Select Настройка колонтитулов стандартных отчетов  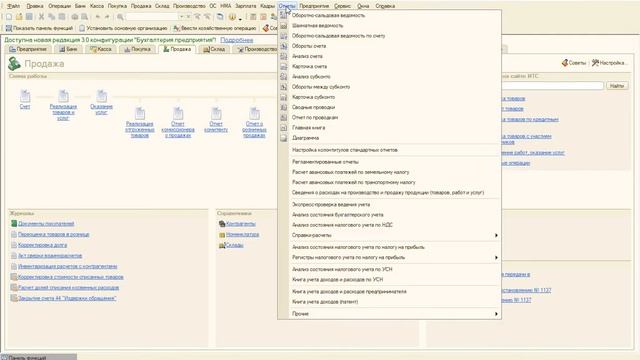(x=344, y=150)
